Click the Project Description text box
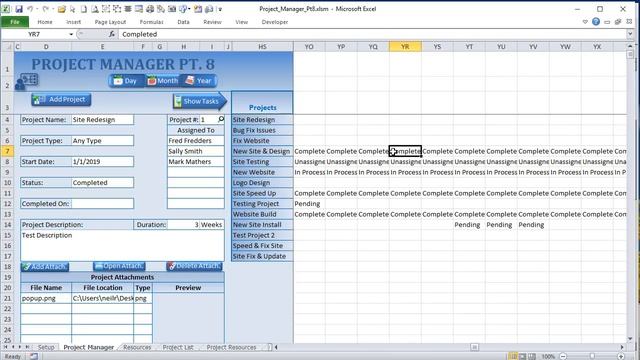The width and height of the screenshot is (640, 360). click(122, 245)
